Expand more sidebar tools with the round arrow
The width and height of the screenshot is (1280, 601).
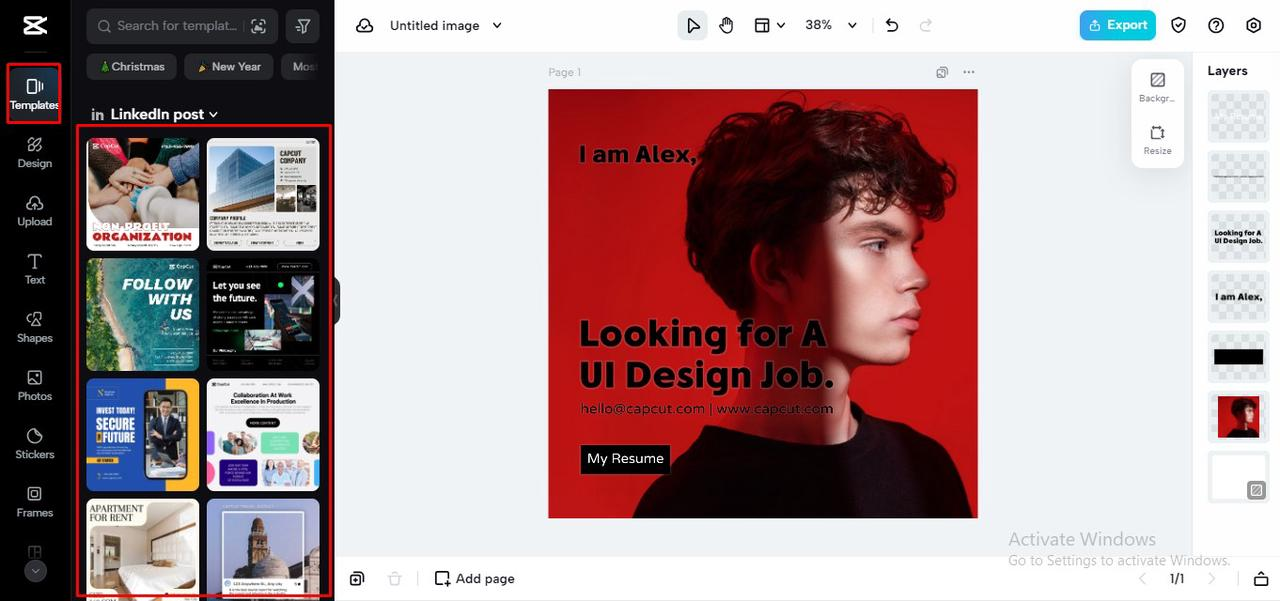(x=35, y=571)
